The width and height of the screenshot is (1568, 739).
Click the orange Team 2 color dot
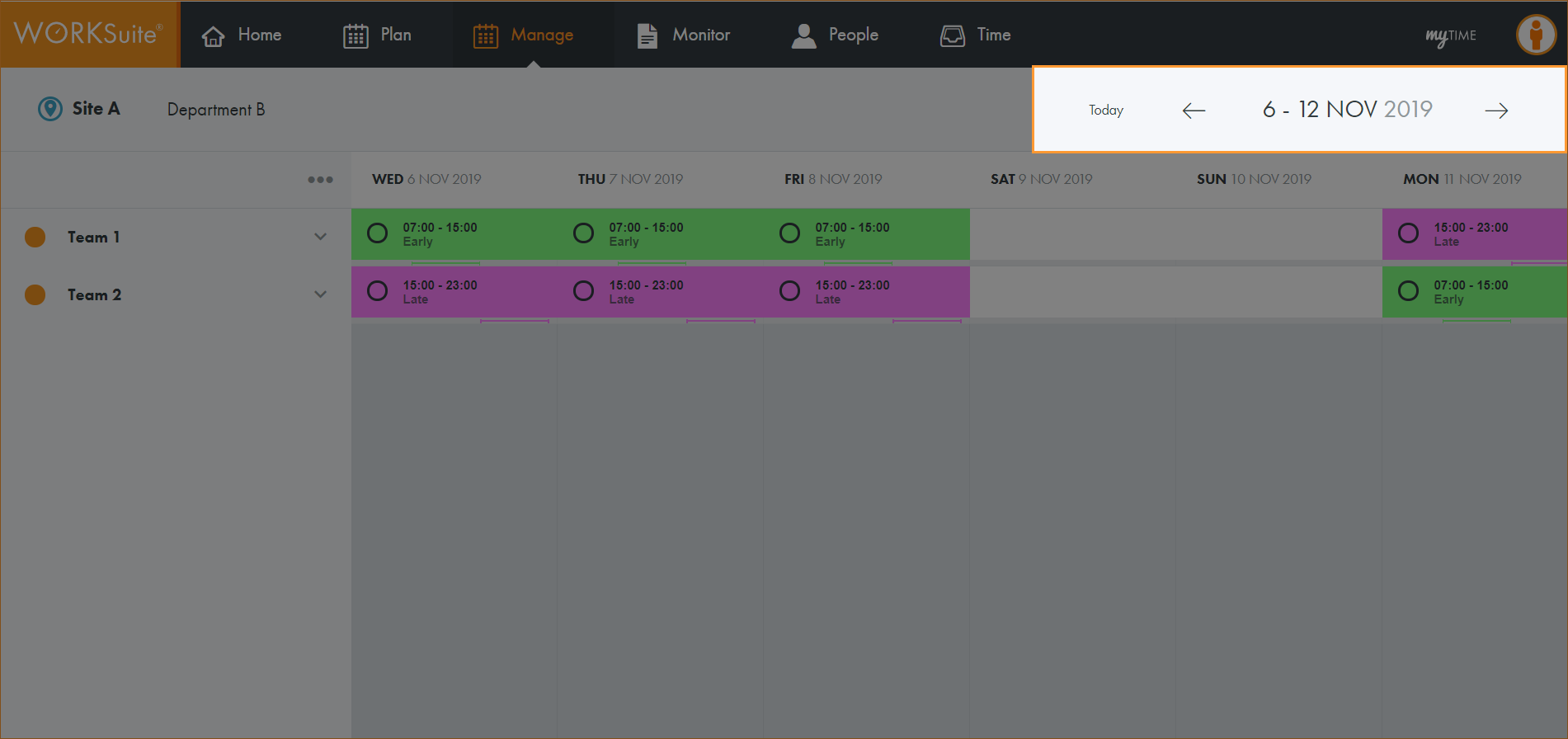tap(35, 294)
